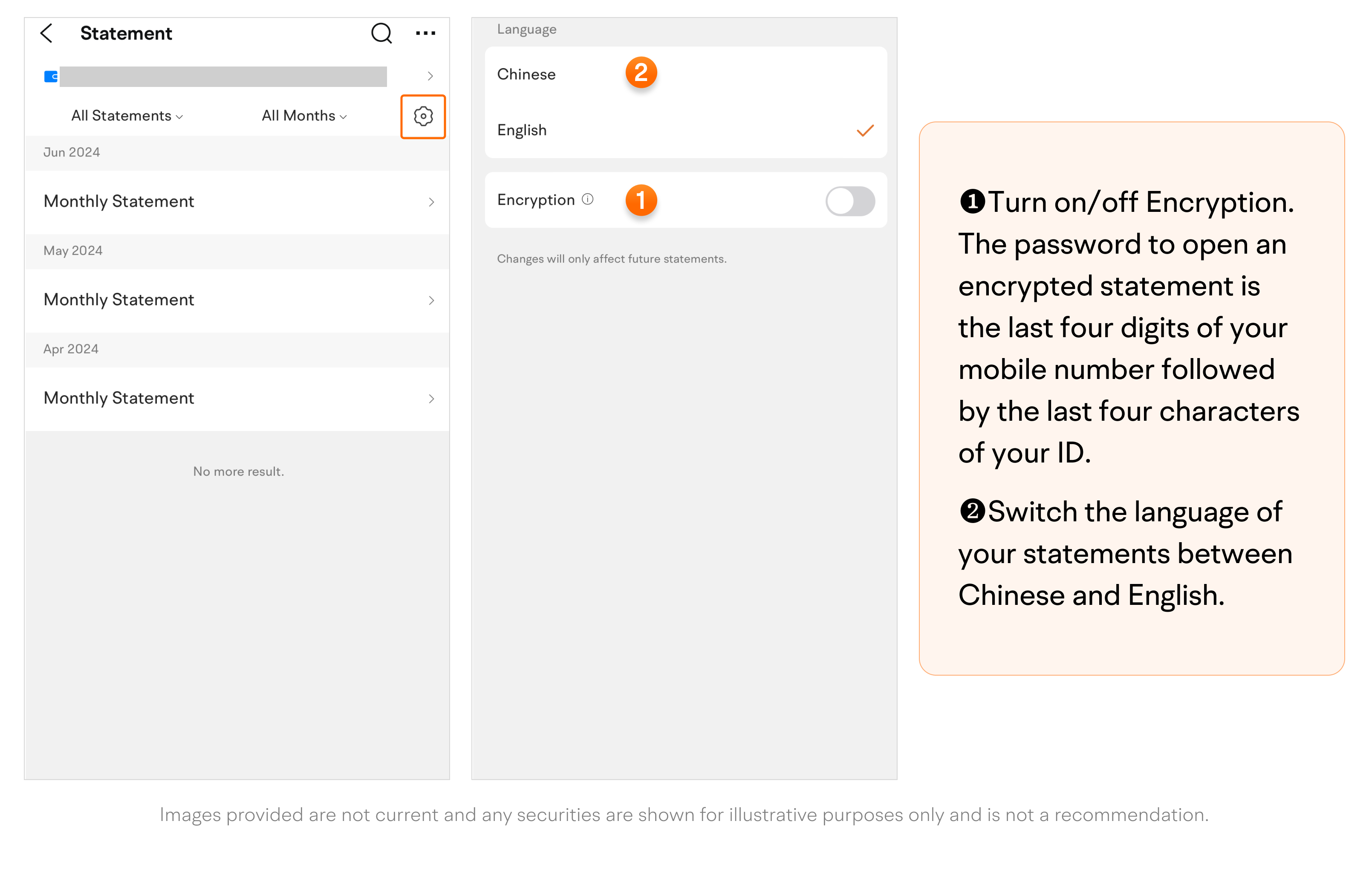Expand the All Statements dropdown

tap(127, 116)
